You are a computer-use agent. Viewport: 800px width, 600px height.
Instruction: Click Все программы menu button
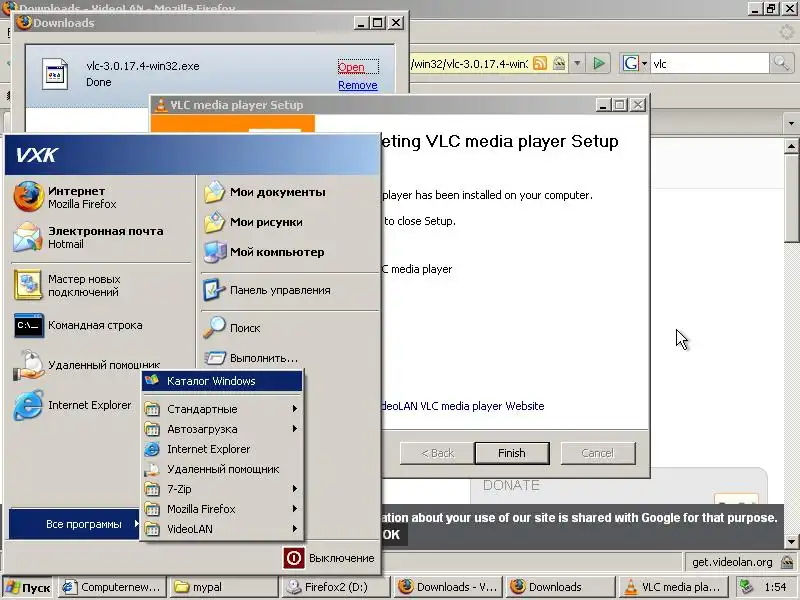(x=74, y=524)
